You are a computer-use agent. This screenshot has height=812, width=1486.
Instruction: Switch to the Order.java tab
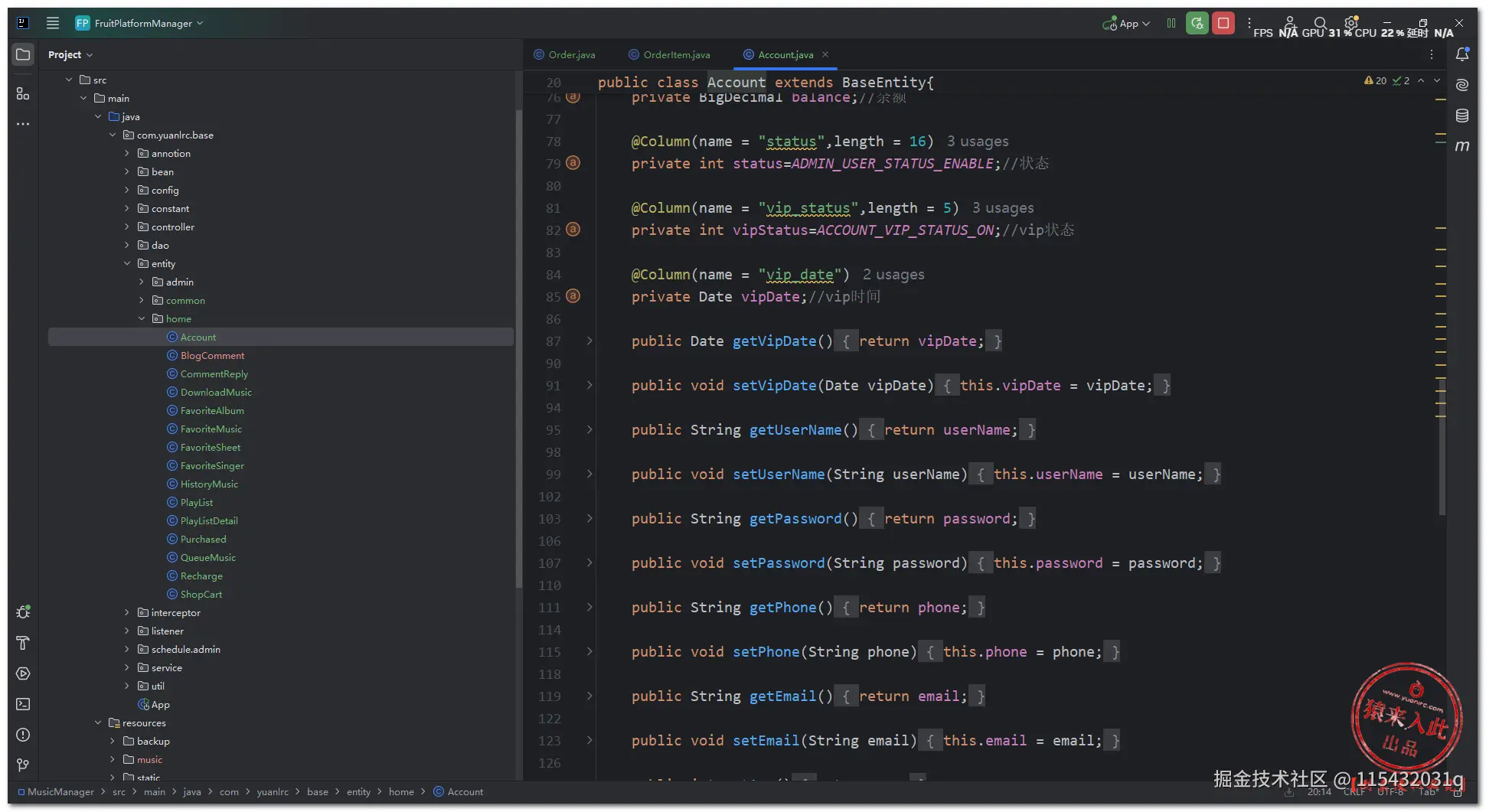(x=565, y=54)
